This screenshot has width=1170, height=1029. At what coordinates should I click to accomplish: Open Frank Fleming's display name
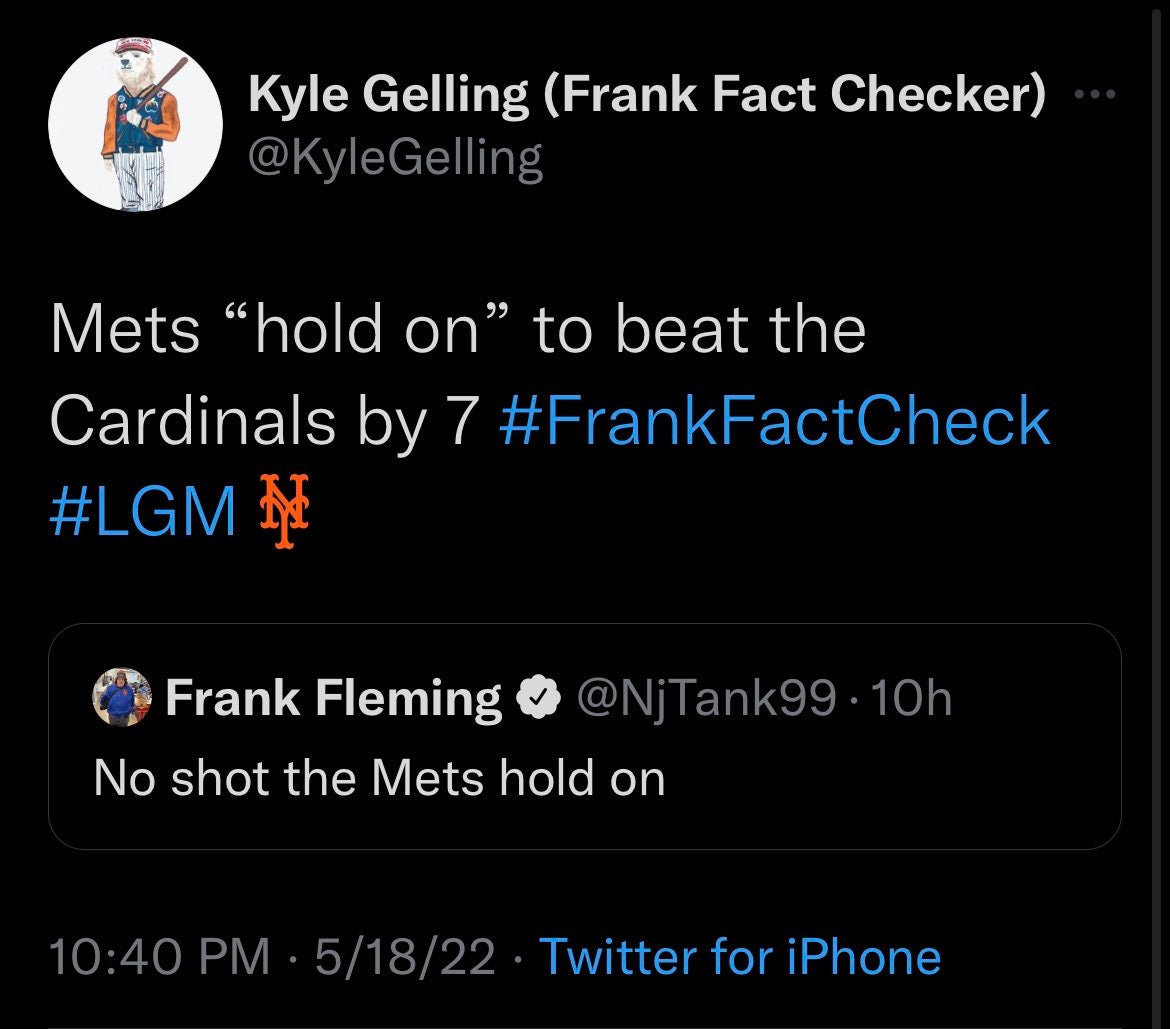pyautogui.click(x=334, y=698)
